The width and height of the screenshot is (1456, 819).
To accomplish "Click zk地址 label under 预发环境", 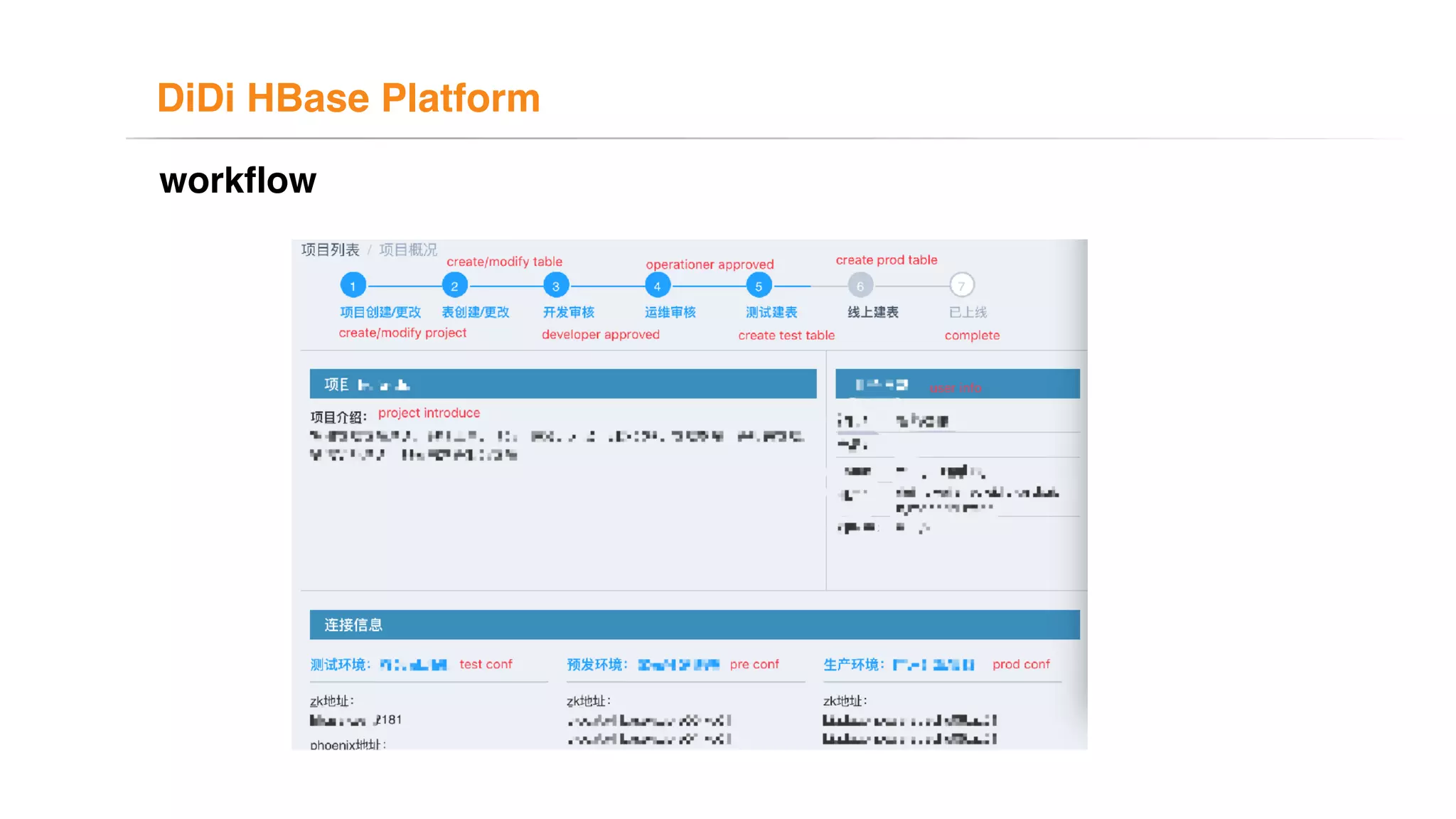I will (x=589, y=701).
